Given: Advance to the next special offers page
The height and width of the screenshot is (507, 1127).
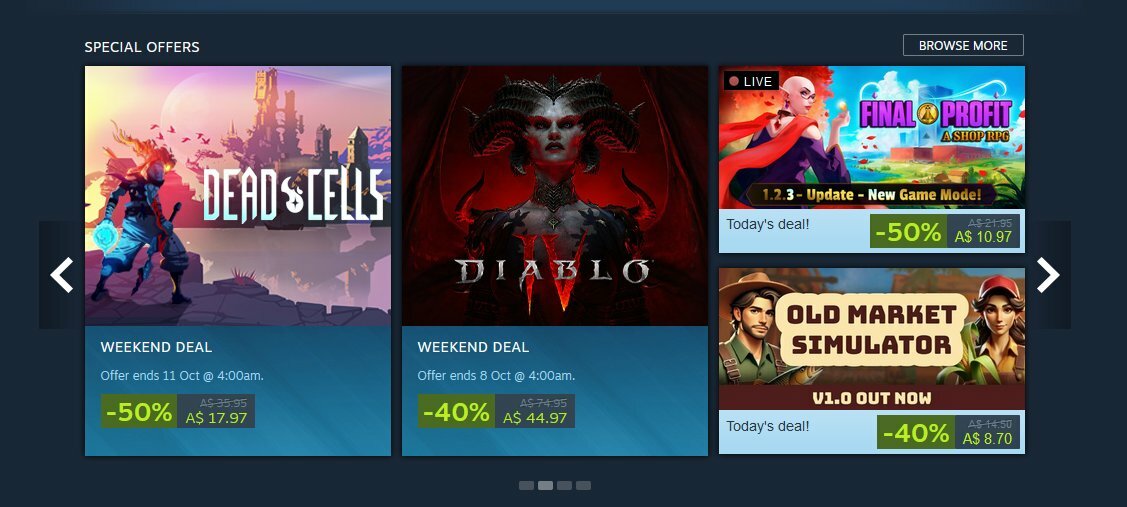Looking at the screenshot, I should coord(1048,275).
